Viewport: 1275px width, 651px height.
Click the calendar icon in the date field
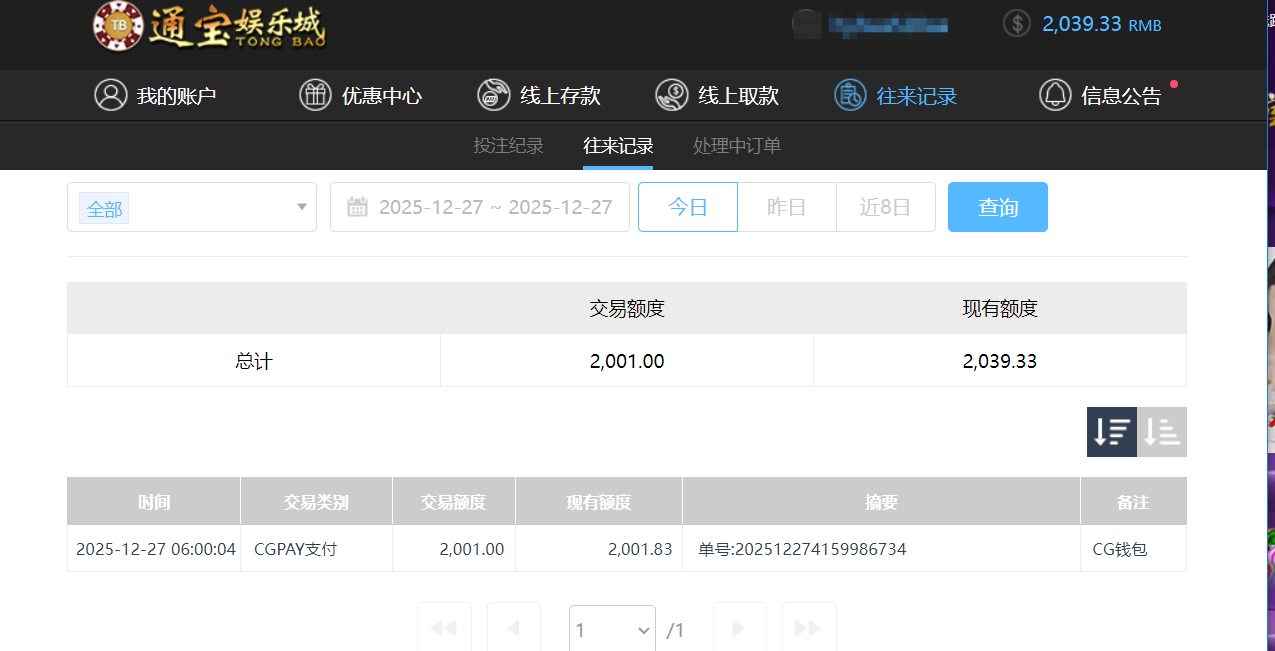point(358,206)
